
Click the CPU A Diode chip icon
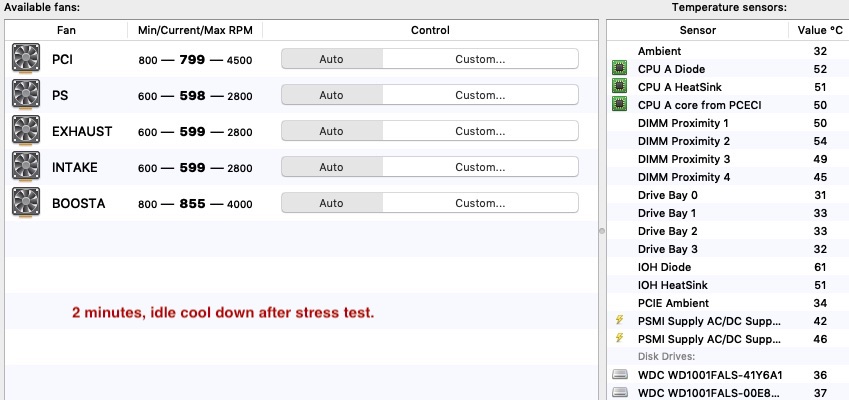pos(620,69)
